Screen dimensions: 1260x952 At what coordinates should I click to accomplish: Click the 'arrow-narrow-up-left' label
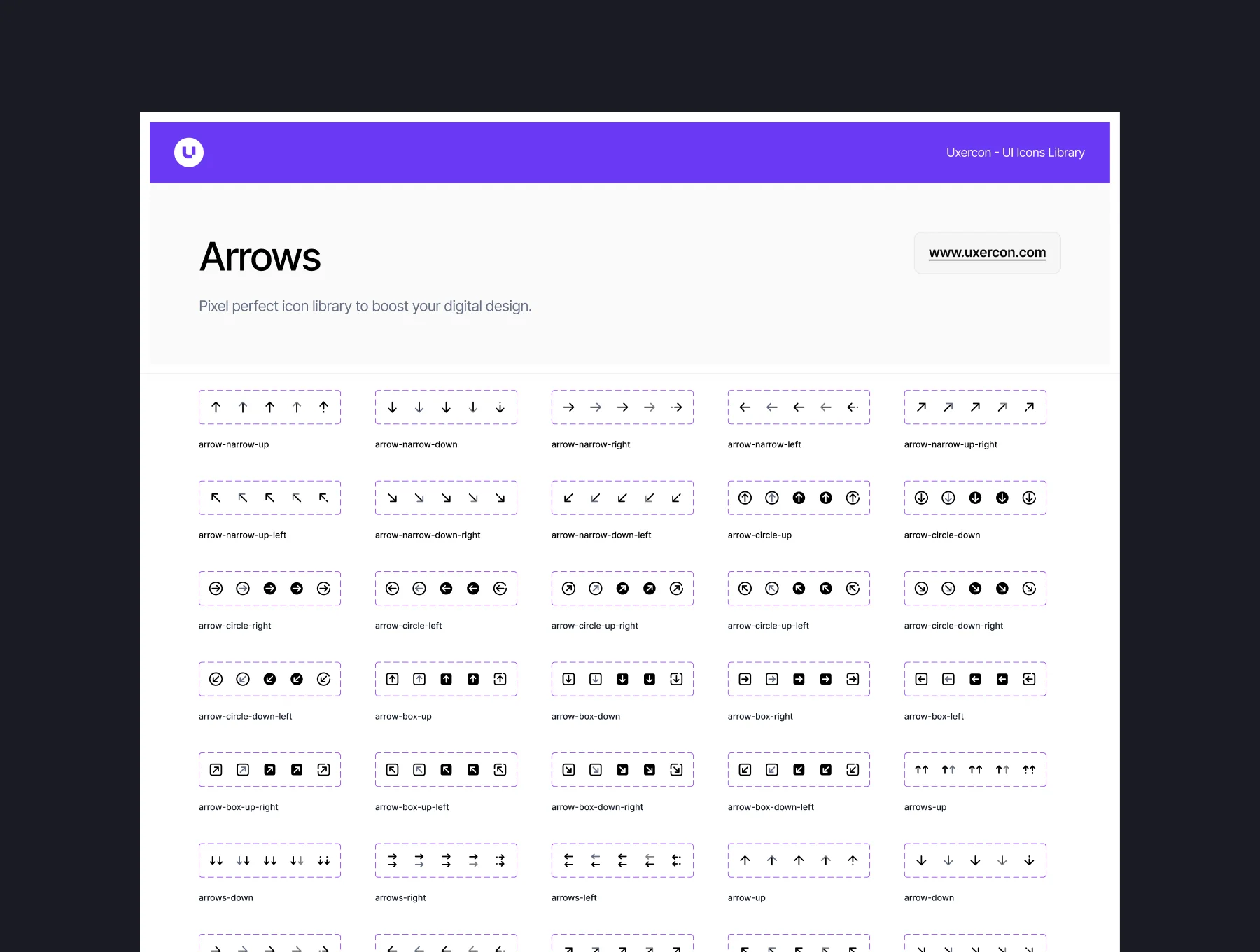[243, 535]
